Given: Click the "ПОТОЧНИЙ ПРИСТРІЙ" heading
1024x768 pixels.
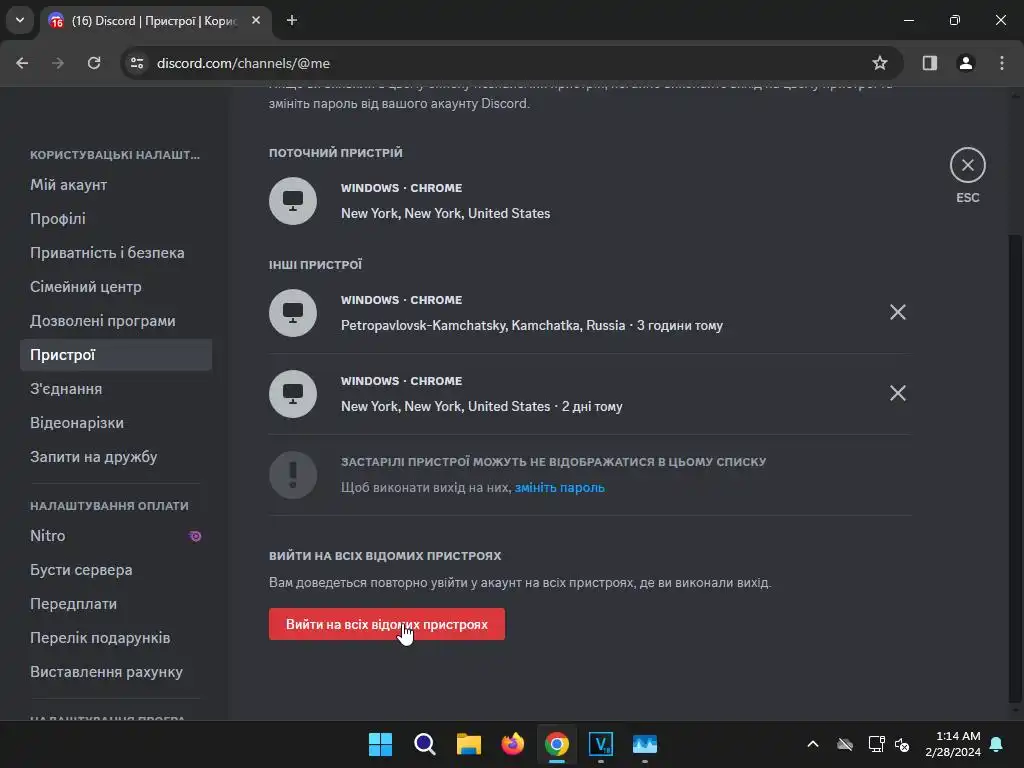Looking at the screenshot, I should point(336,153).
